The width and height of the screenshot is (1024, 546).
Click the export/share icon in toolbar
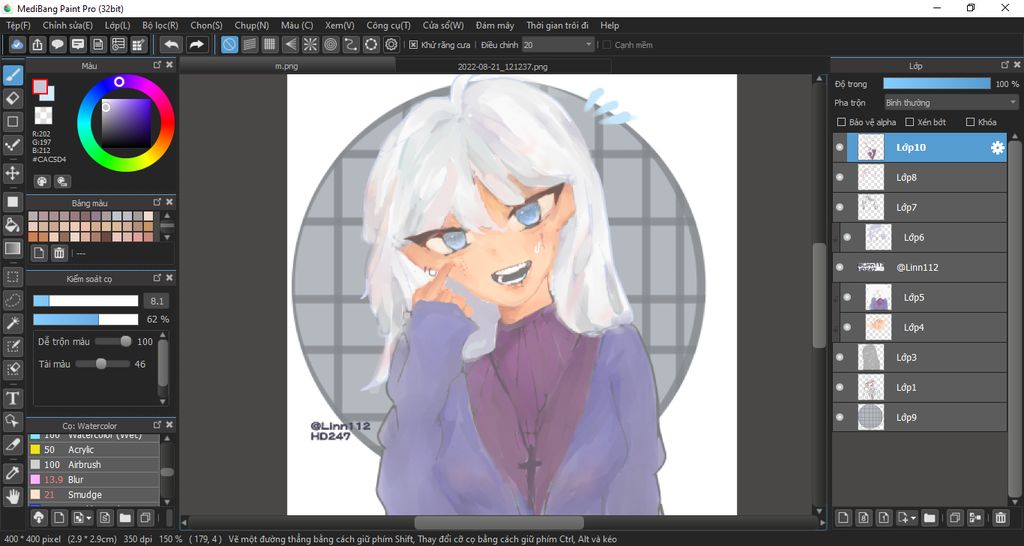tap(37, 44)
